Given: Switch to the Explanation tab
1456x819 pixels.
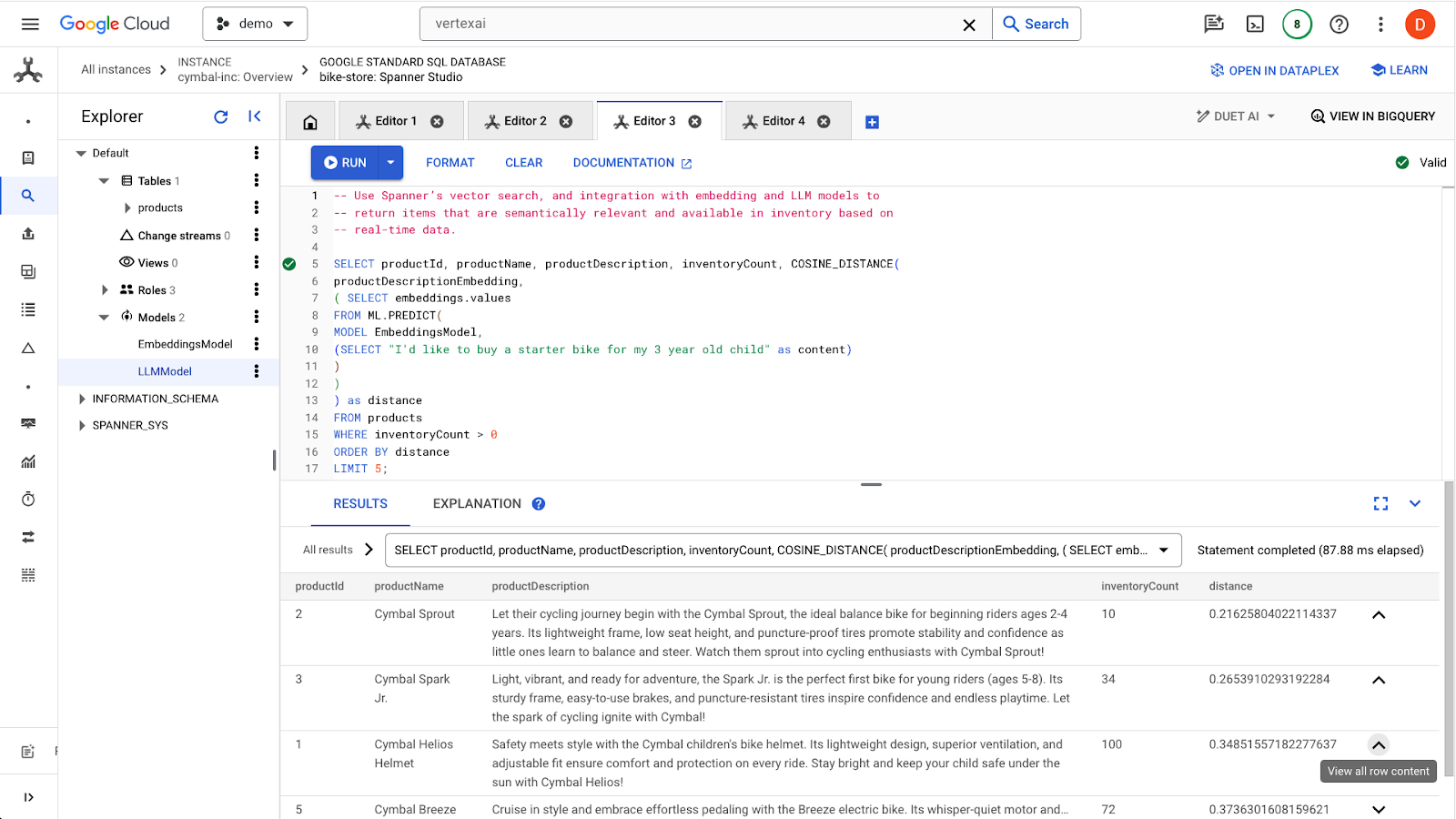Looking at the screenshot, I should pyautogui.click(x=476, y=504).
